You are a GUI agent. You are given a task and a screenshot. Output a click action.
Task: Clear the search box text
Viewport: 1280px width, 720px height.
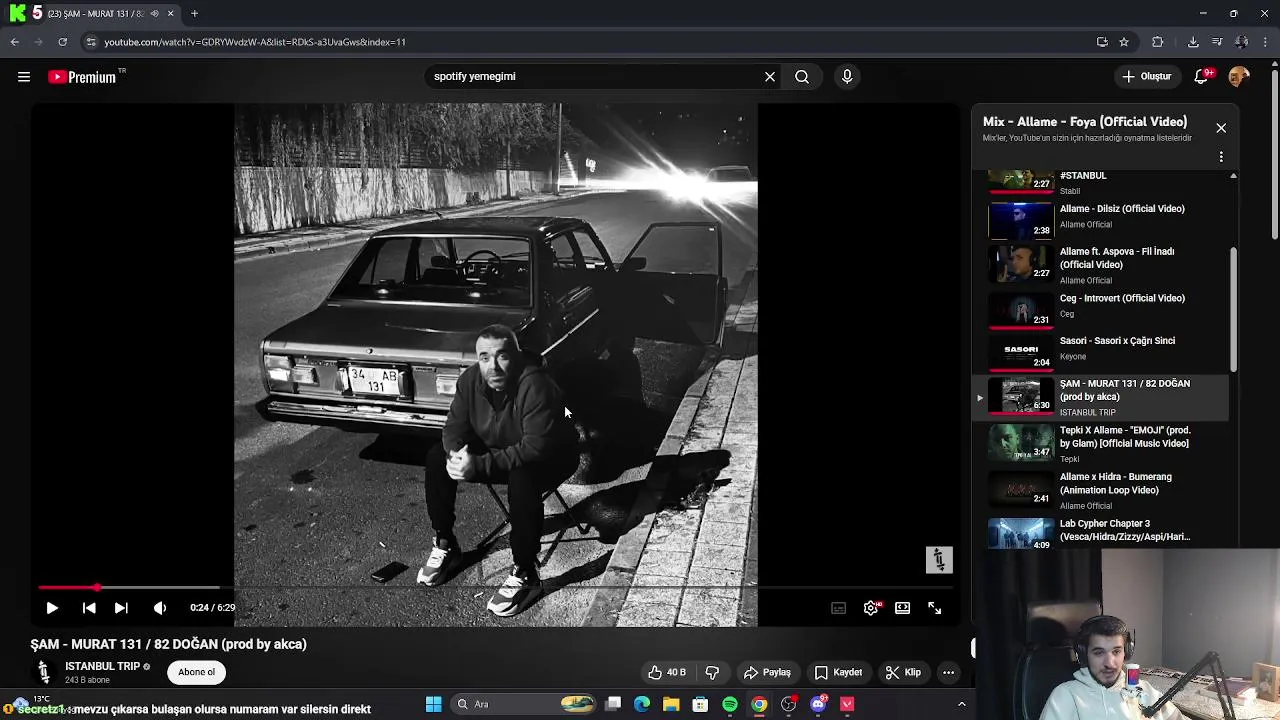pos(770,76)
